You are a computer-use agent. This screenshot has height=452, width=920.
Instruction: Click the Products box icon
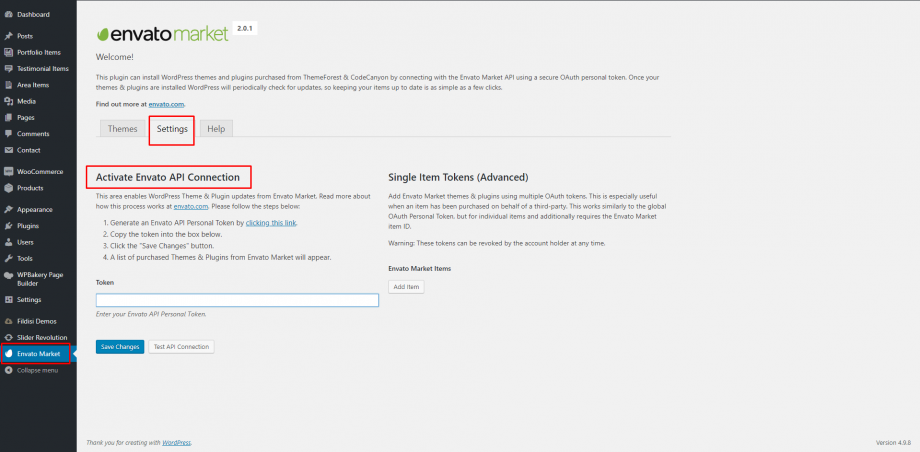[x=9, y=188]
